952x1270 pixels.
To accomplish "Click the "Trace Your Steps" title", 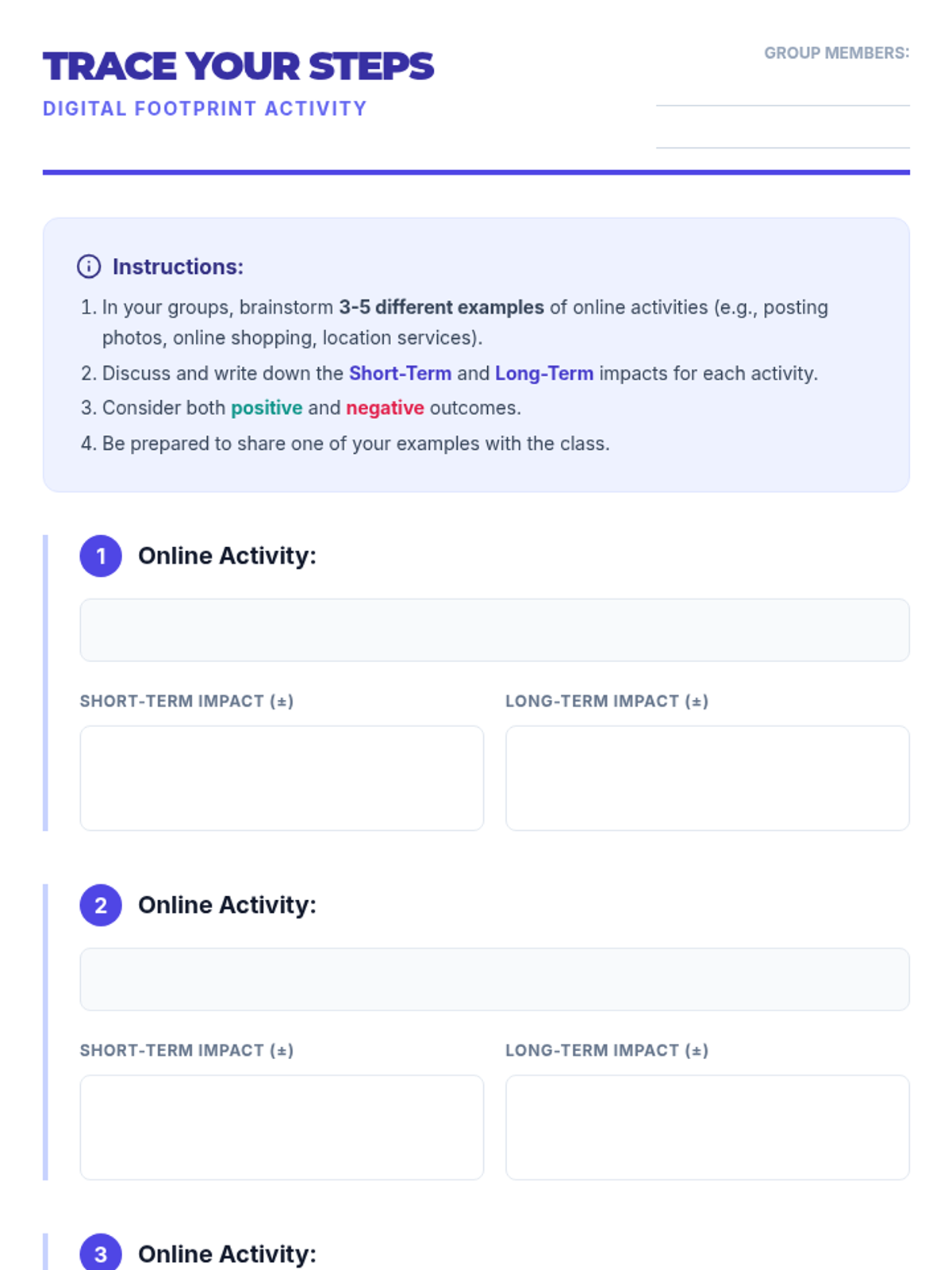I will tap(238, 67).
